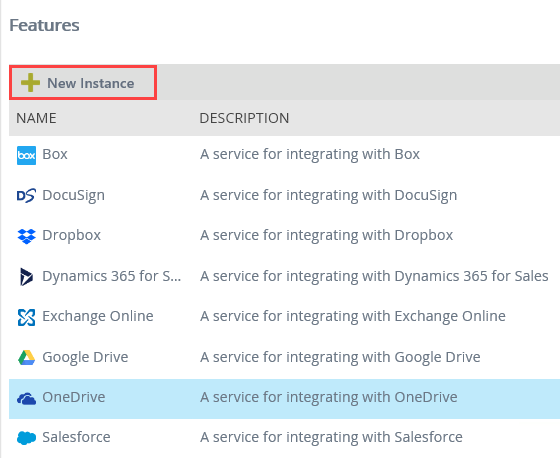560x458 pixels.
Task: Select the Google Drive feature name
Action: (85, 357)
